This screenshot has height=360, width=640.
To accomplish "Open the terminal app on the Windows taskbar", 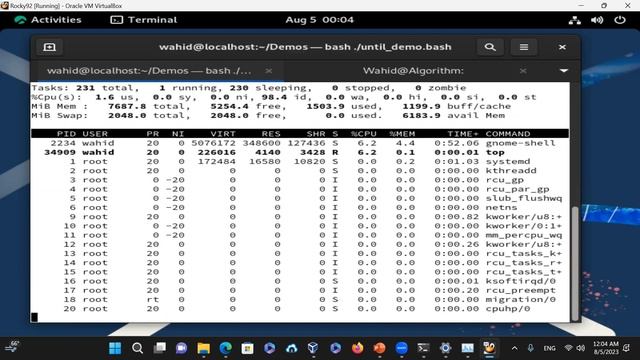I will point(423,348).
